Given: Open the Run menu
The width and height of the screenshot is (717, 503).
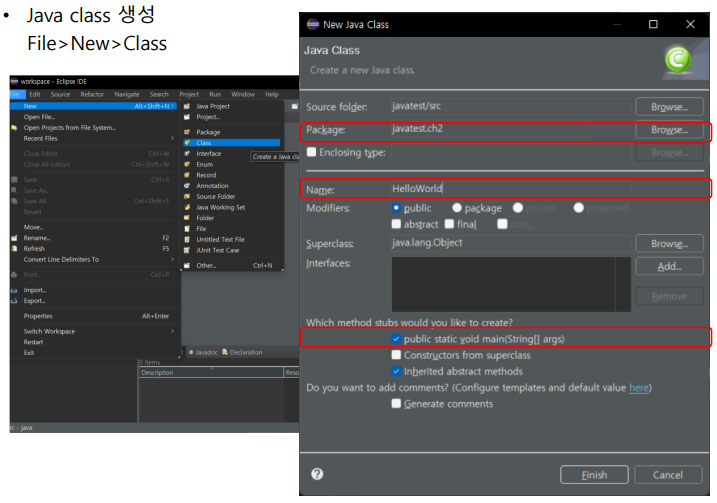Looking at the screenshot, I should click(215, 94).
